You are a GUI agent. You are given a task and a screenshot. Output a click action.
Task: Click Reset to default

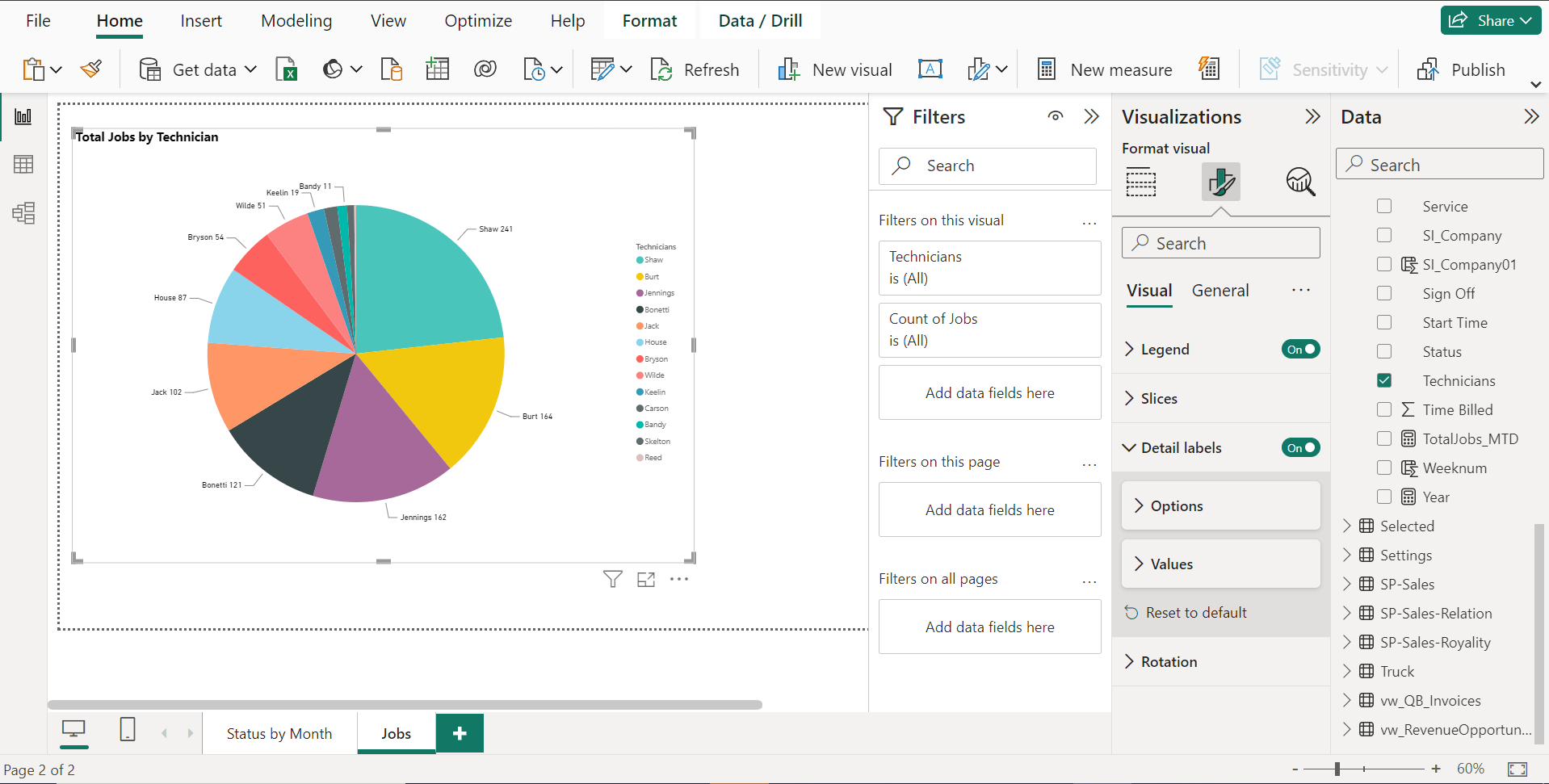click(x=1186, y=613)
